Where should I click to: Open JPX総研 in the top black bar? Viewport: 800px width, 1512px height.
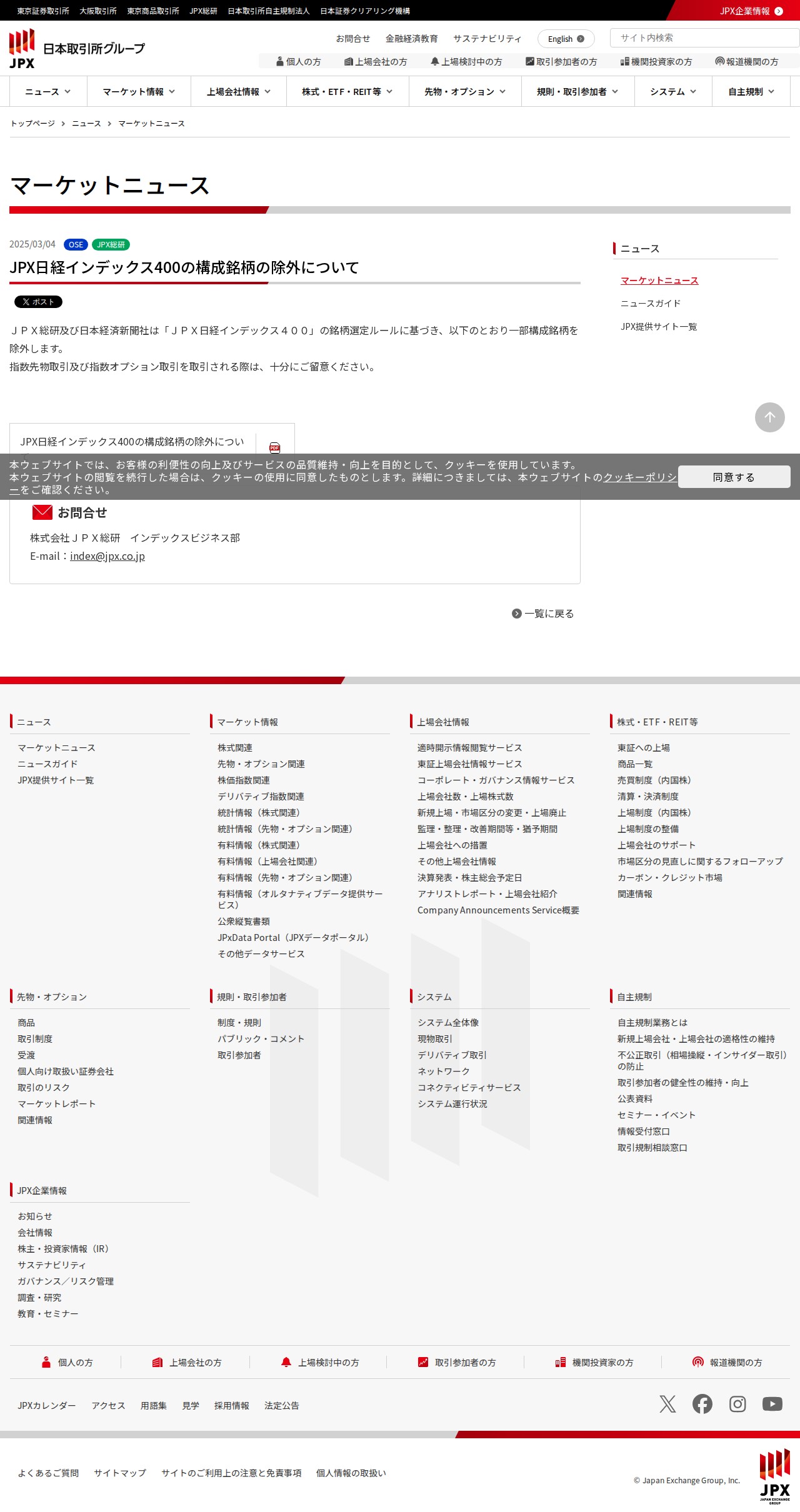(204, 11)
